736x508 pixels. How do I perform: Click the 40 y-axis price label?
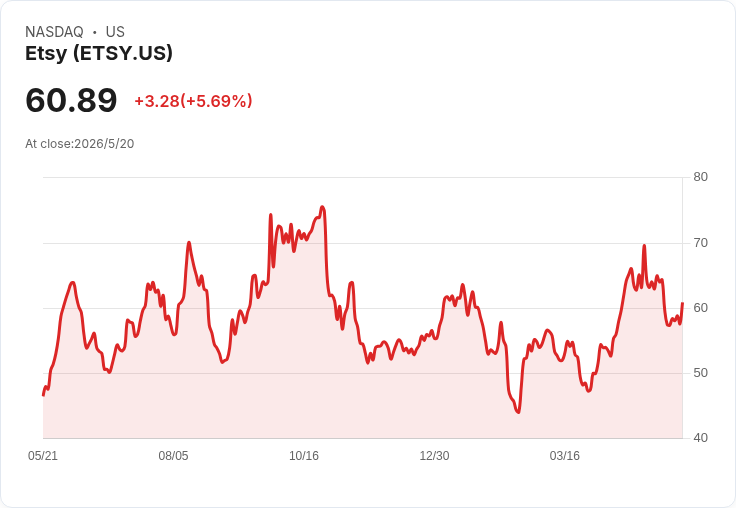700,438
